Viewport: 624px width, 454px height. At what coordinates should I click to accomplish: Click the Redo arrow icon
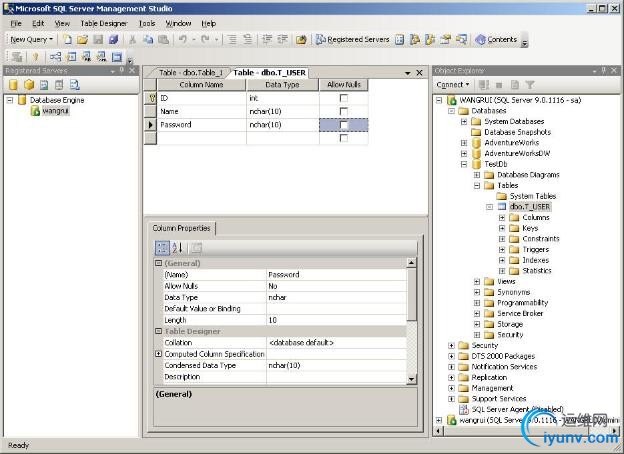tap(205, 39)
